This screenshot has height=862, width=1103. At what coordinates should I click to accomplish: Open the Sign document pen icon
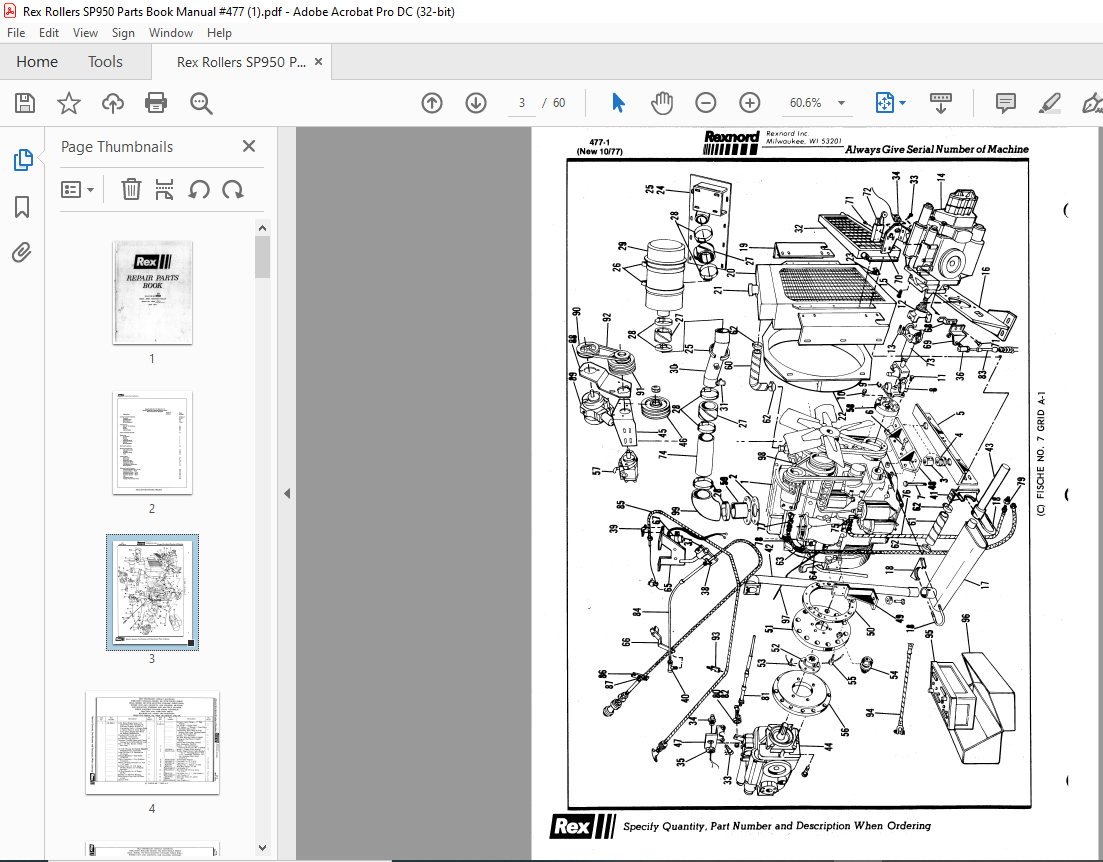pyautogui.click(x=1092, y=103)
